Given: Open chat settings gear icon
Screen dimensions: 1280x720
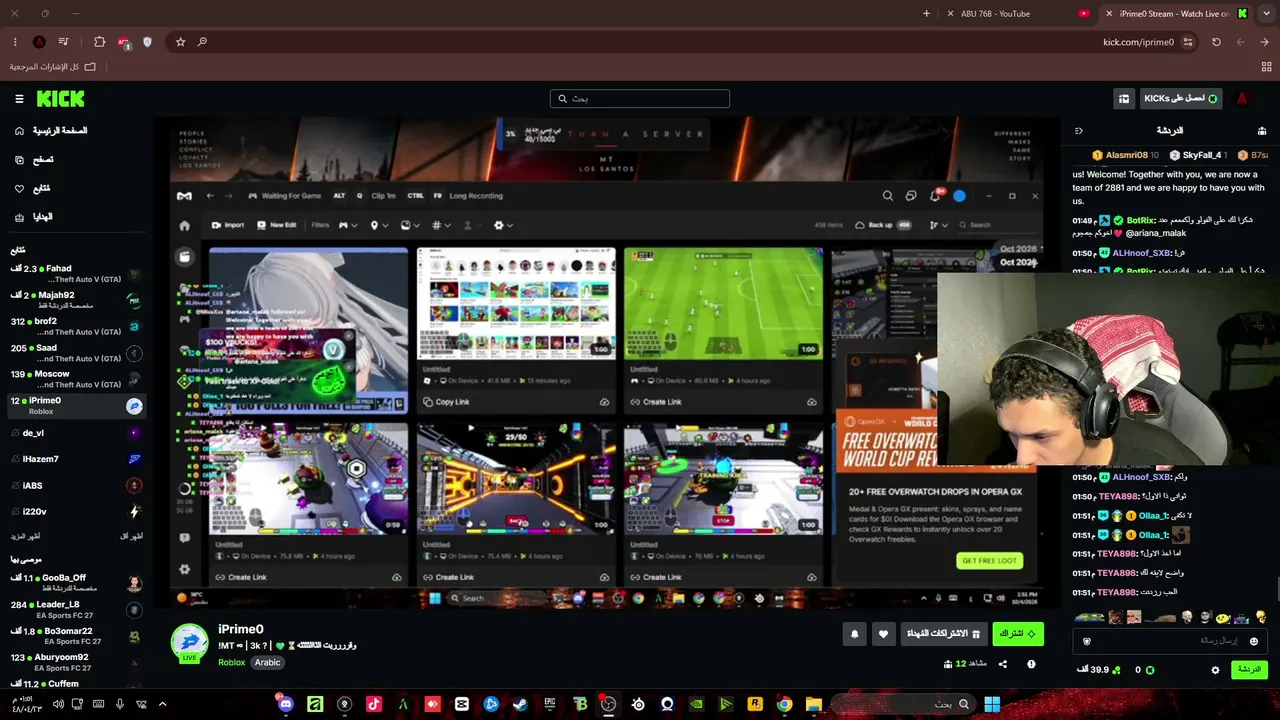Looking at the screenshot, I should click(x=1215, y=670).
